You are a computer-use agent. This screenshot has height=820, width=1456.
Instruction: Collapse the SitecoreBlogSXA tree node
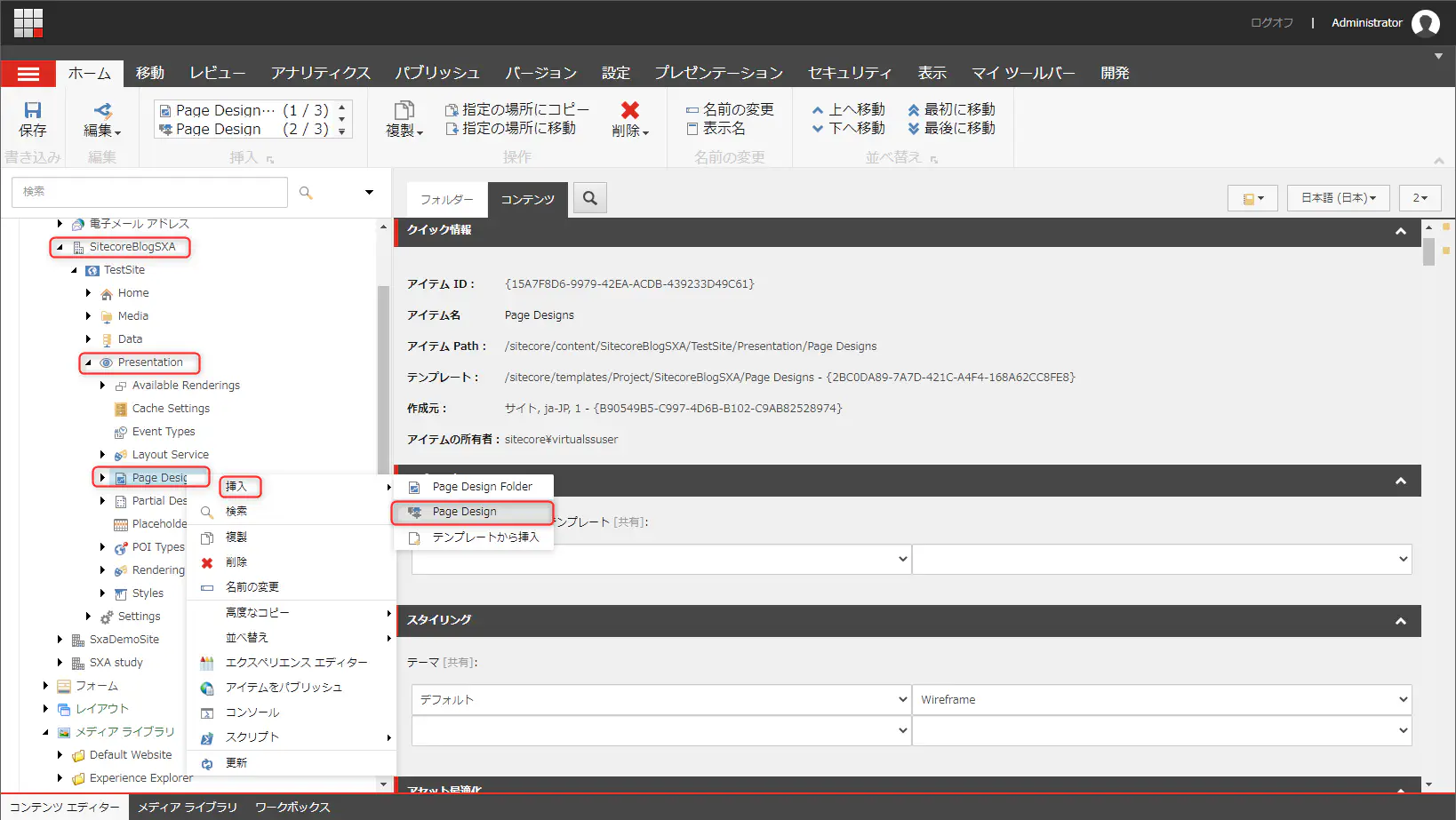coord(60,247)
